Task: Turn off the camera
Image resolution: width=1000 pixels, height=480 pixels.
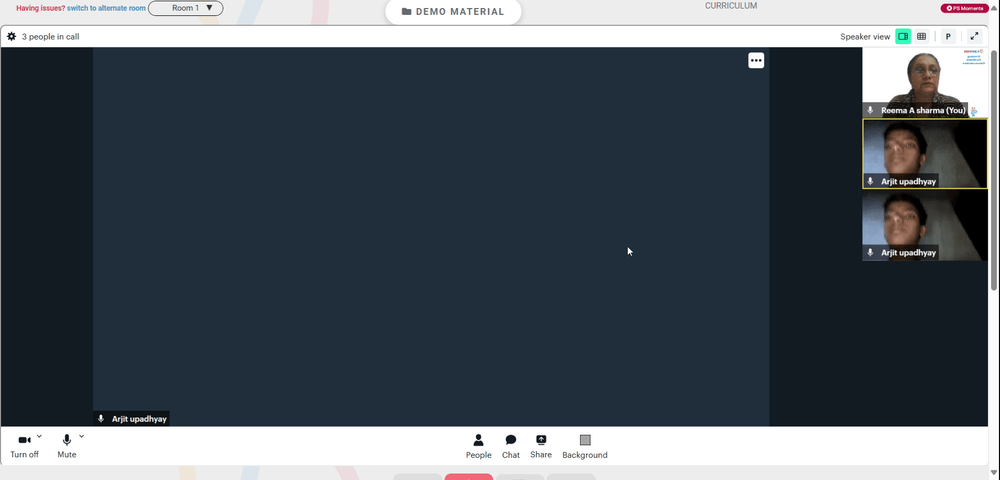Action: [24, 446]
